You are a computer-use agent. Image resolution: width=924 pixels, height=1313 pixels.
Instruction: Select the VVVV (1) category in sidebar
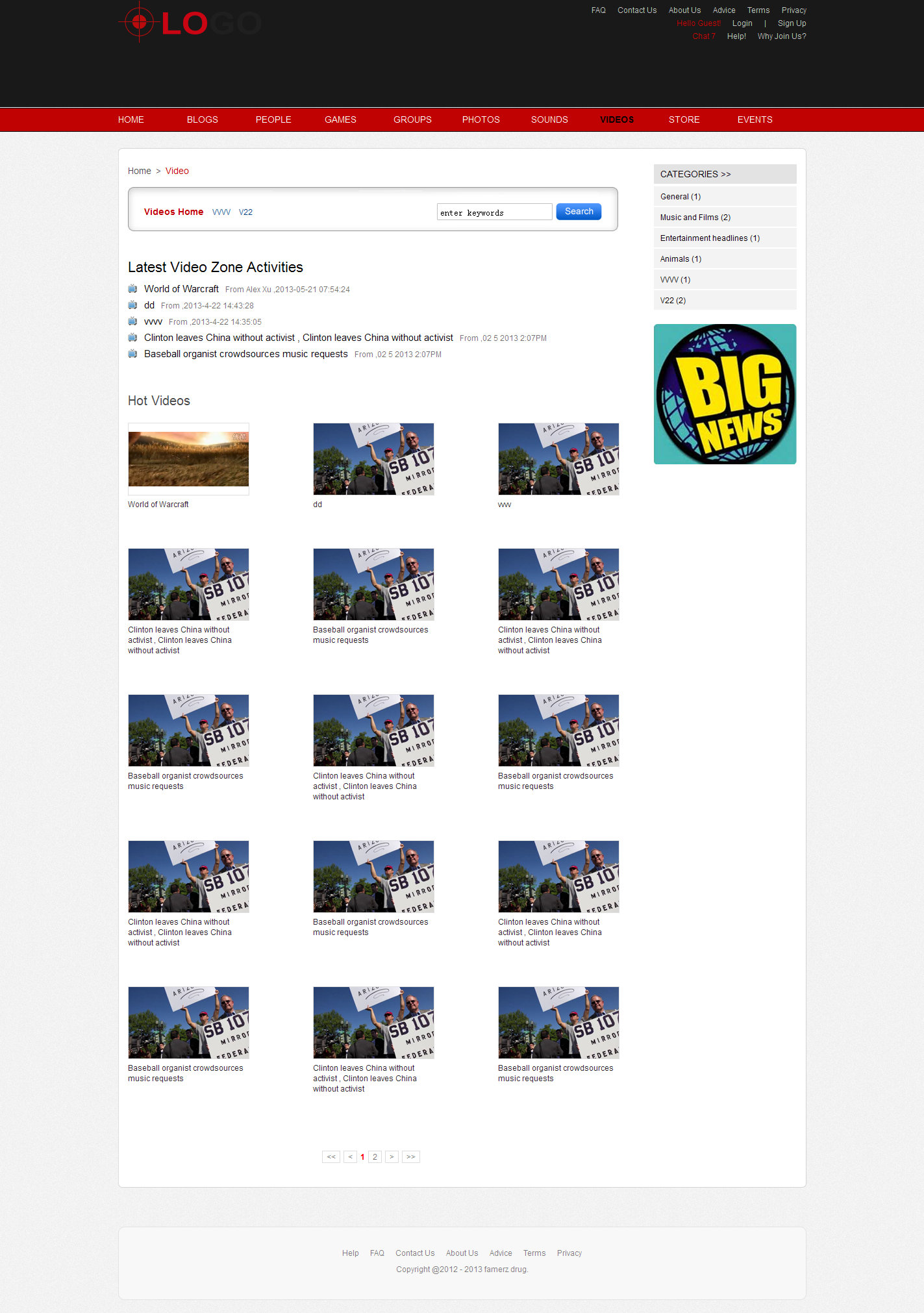tap(725, 279)
